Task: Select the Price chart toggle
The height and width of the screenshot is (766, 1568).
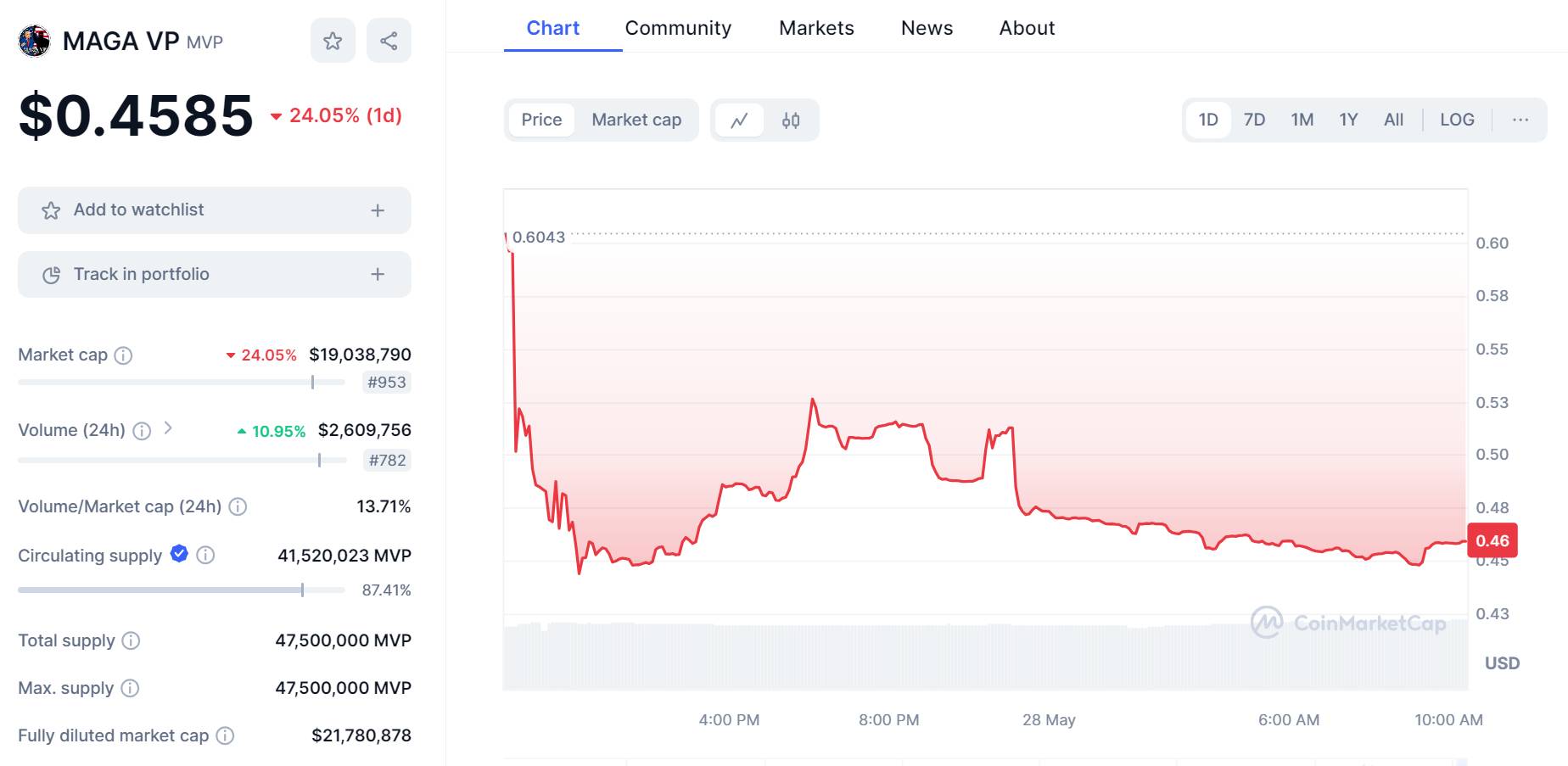Action: click(541, 120)
